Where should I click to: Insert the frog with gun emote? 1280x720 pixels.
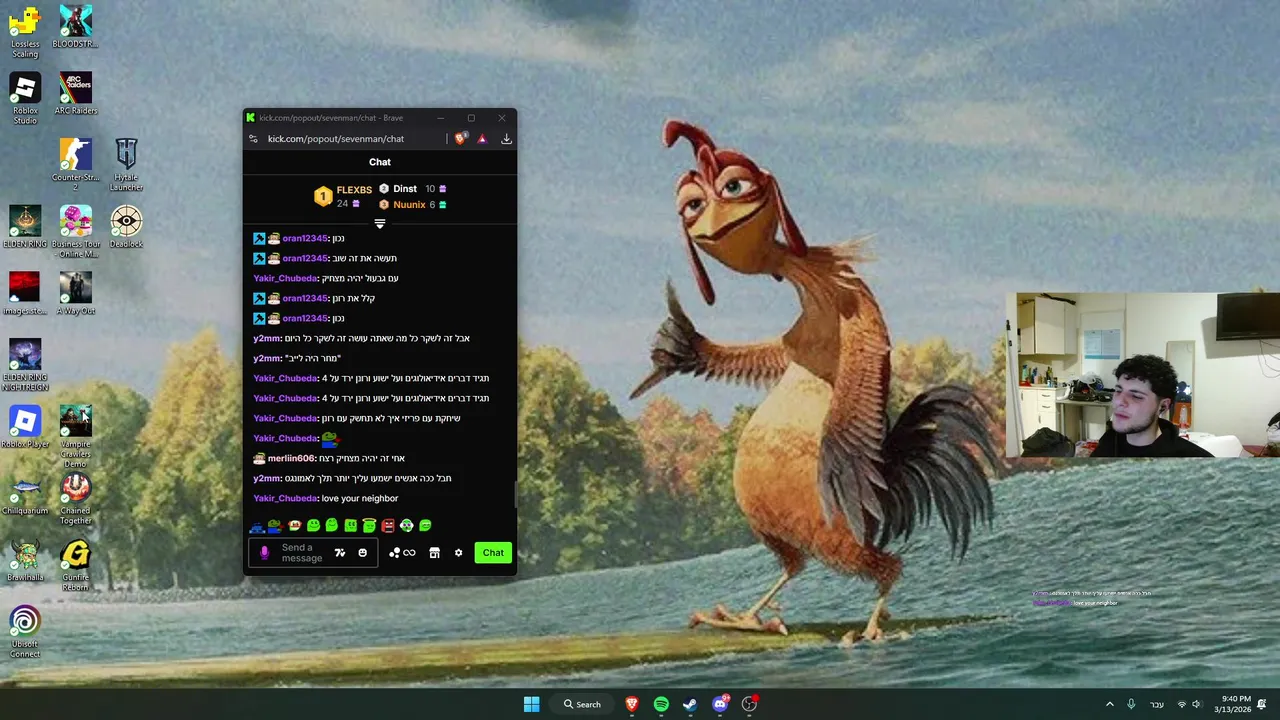pos(275,525)
